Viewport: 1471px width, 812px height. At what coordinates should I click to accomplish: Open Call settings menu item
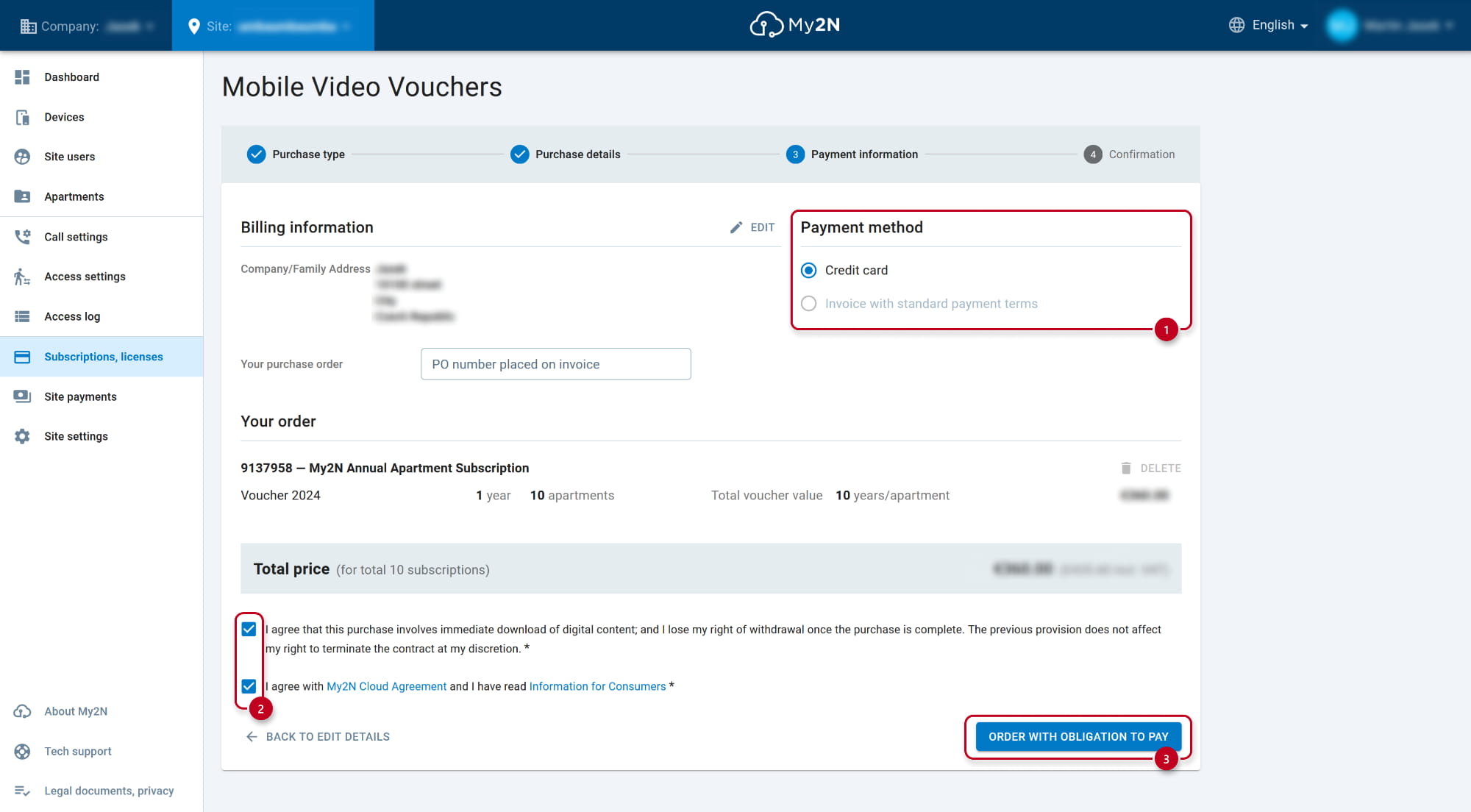[76, 237]
